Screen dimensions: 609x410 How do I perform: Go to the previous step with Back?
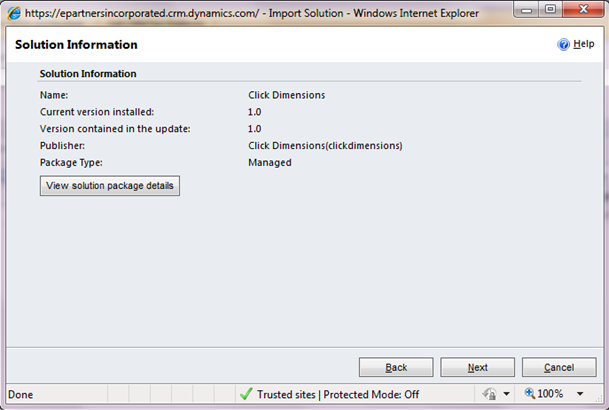pos(396,367)
